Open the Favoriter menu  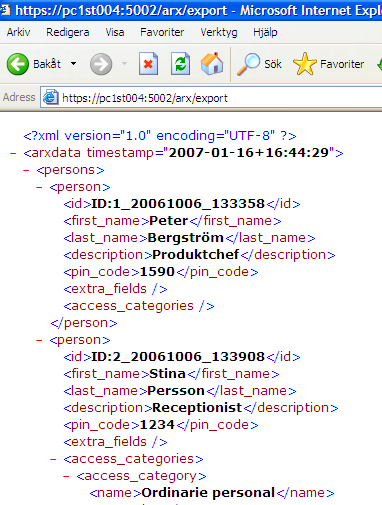[162, 32]
